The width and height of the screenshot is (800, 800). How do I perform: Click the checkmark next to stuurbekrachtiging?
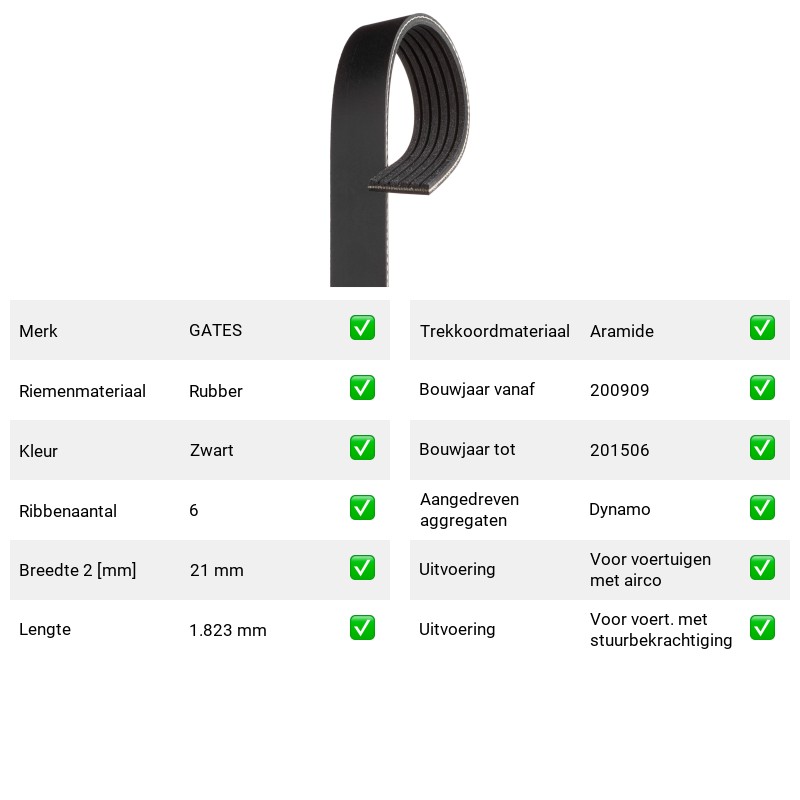point(762,628)
